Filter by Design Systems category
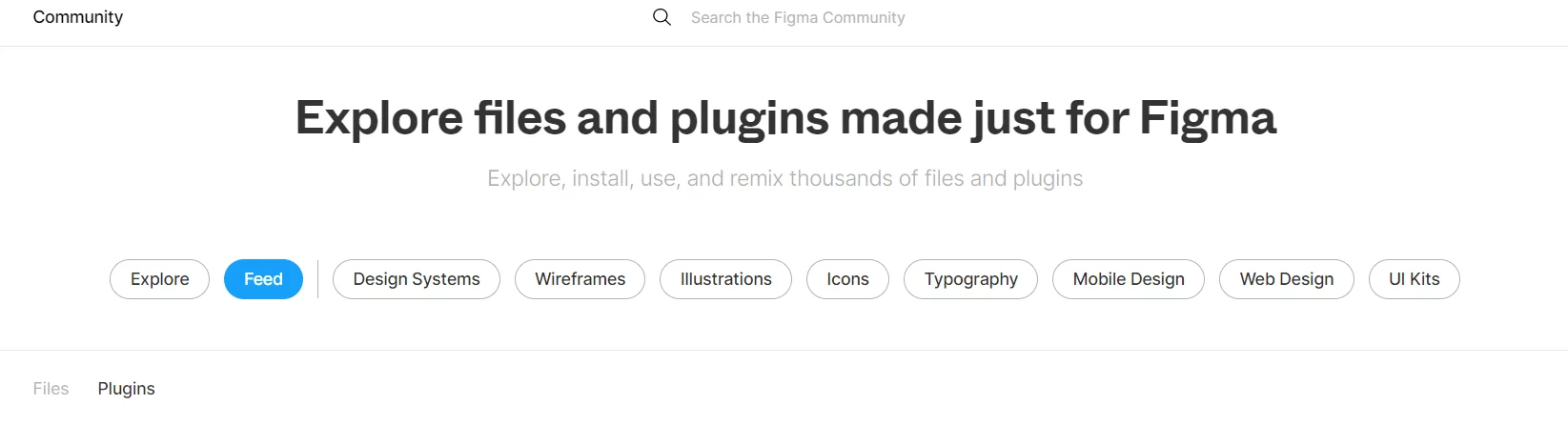1568x445 pixels. point(417,279)
